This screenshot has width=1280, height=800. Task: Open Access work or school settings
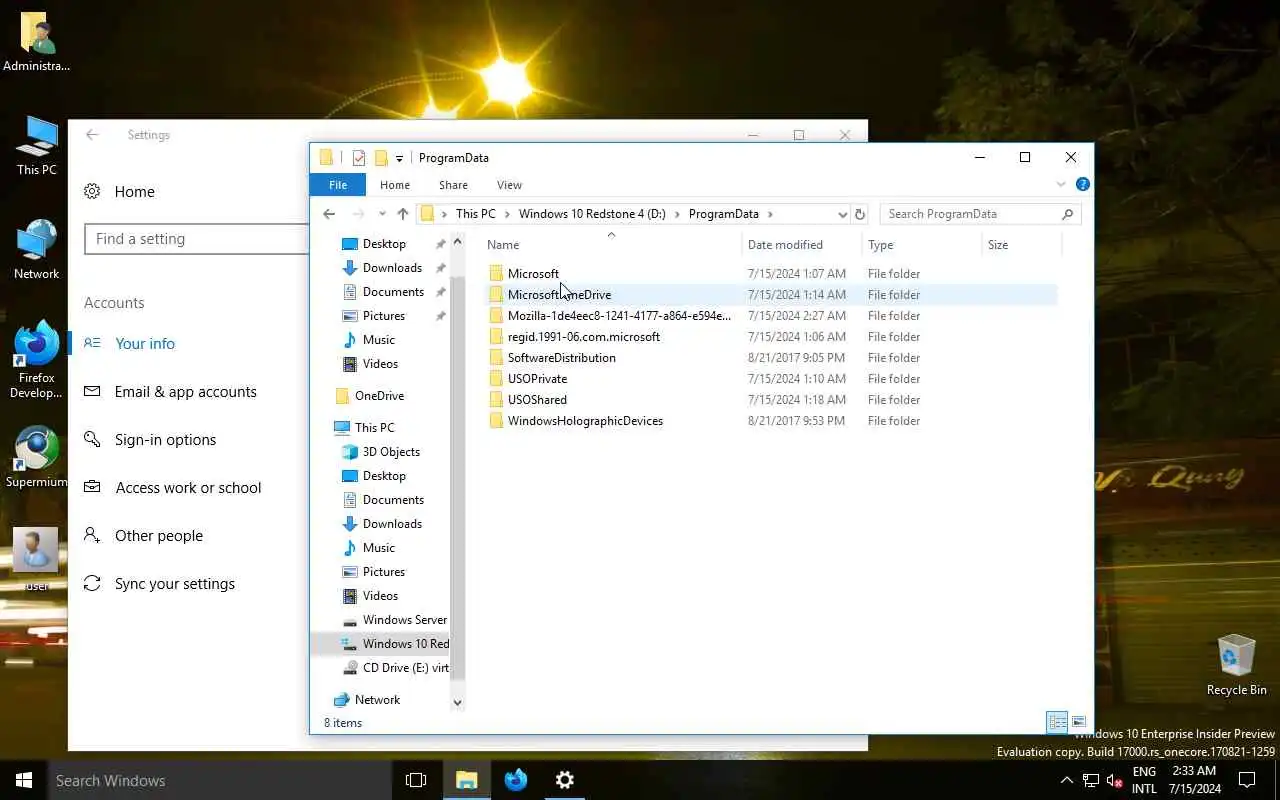(188, 488)
